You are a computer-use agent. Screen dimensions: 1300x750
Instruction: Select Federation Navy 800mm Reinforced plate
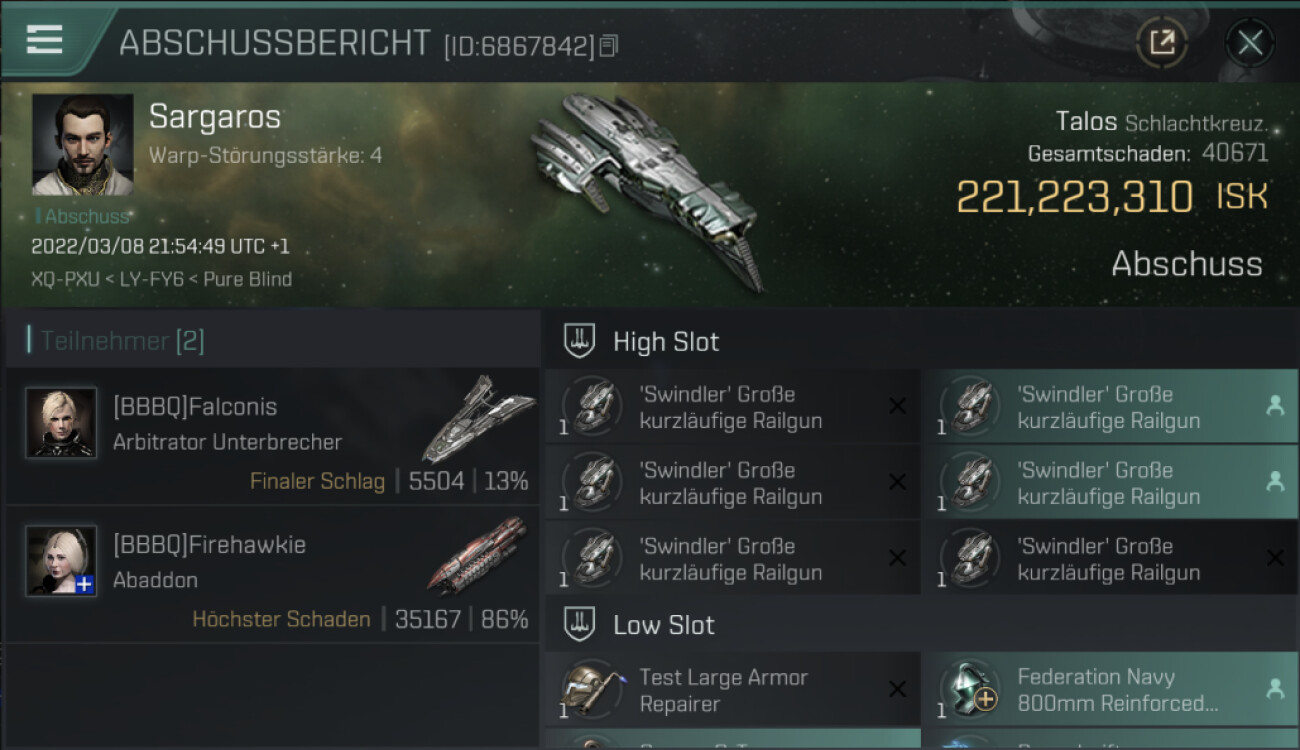click(1110, 690)
